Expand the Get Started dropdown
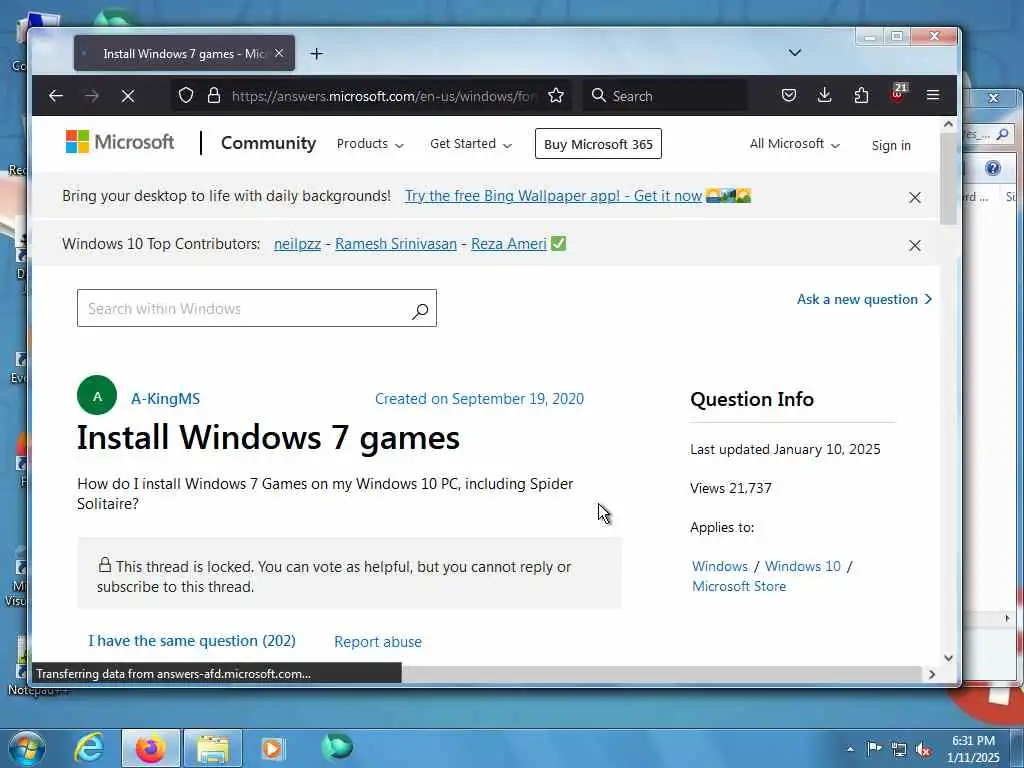The height and width of the screenshot is (768, 1024). pyautogui.click(x=470, y=144)
